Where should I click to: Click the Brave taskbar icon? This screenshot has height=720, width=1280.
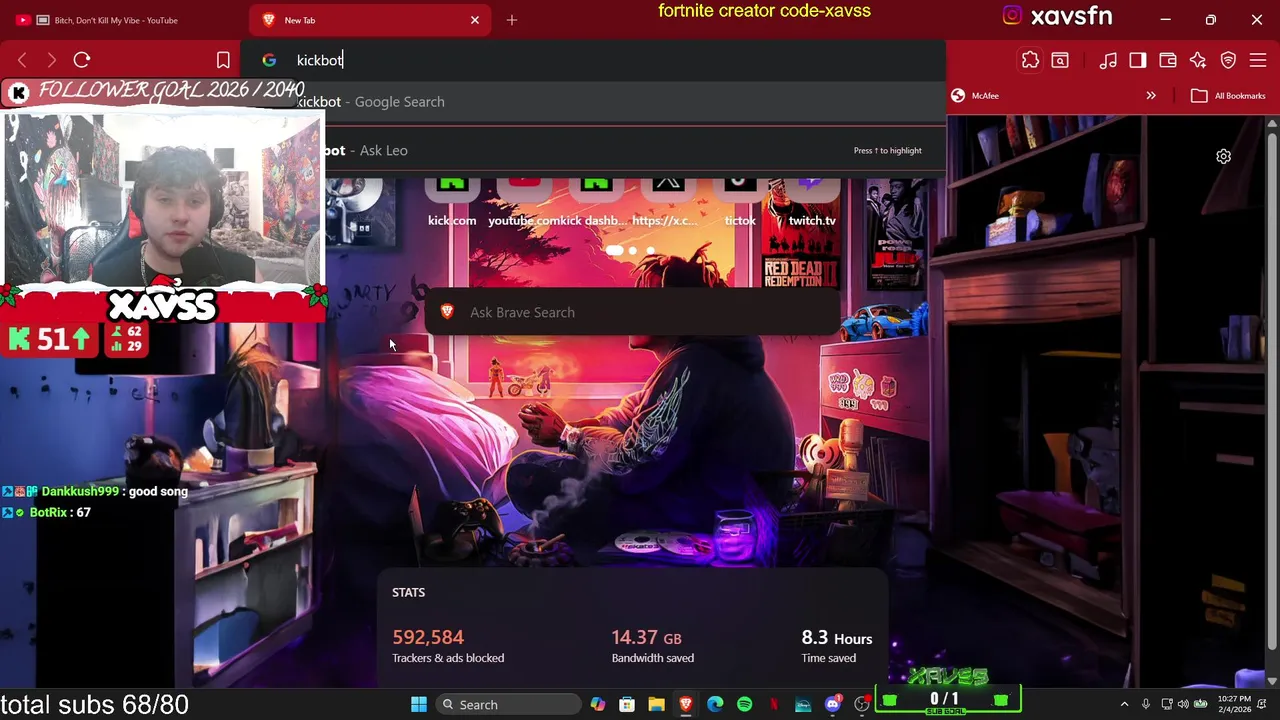(686, 705)
